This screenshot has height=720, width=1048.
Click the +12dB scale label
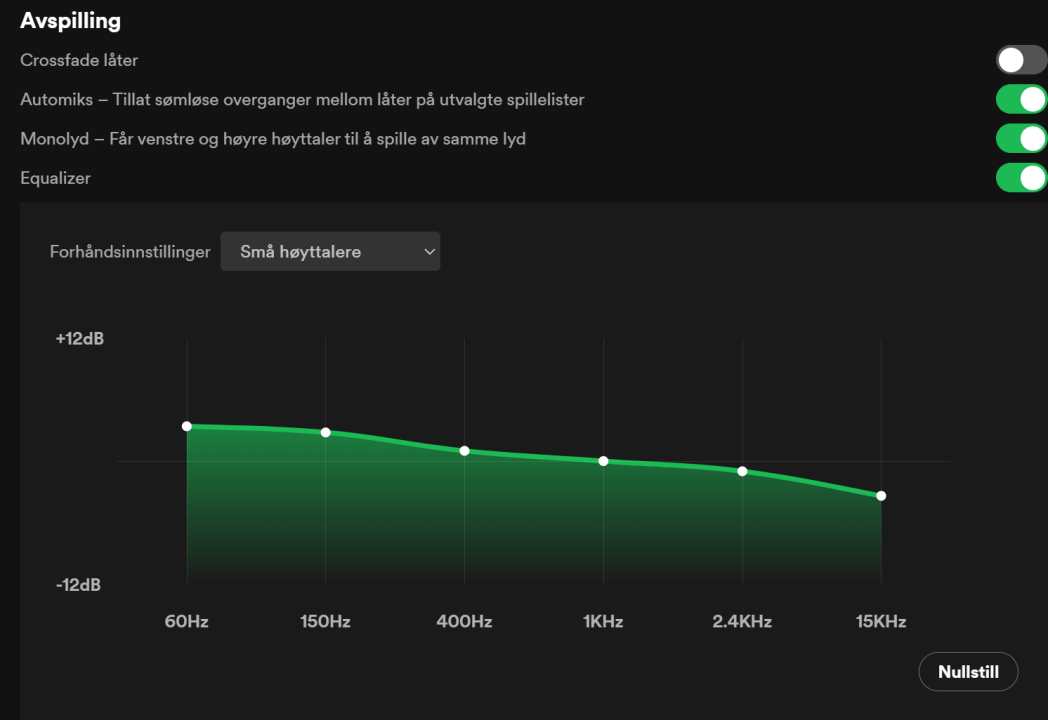(80, 339)
